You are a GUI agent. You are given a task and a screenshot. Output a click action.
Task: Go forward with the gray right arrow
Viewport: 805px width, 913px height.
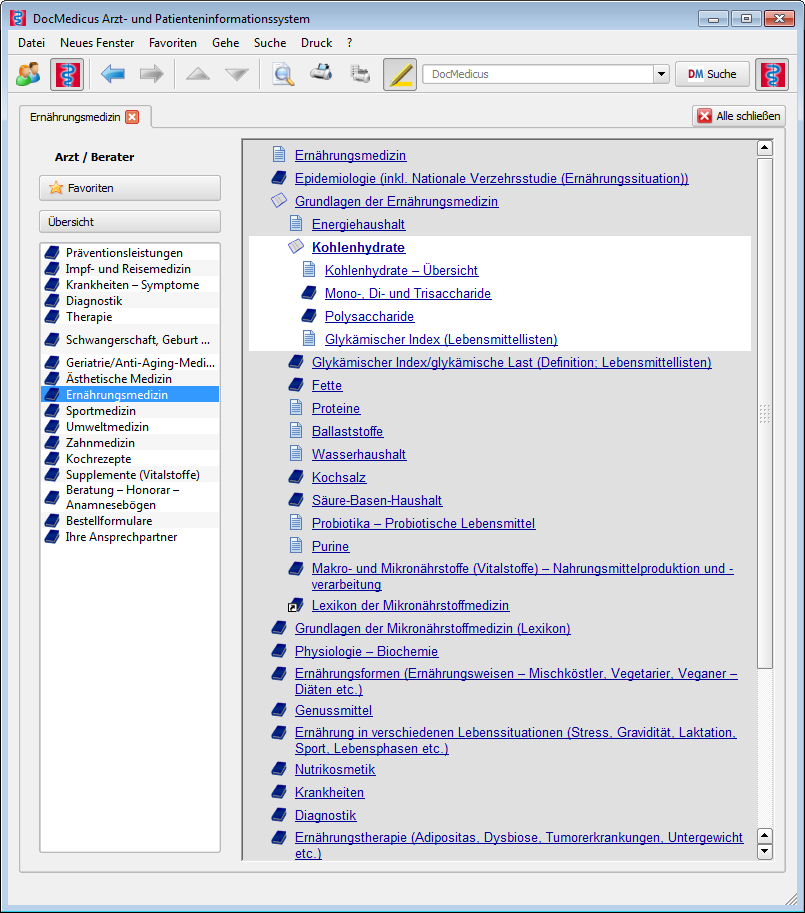click(151, 74)
